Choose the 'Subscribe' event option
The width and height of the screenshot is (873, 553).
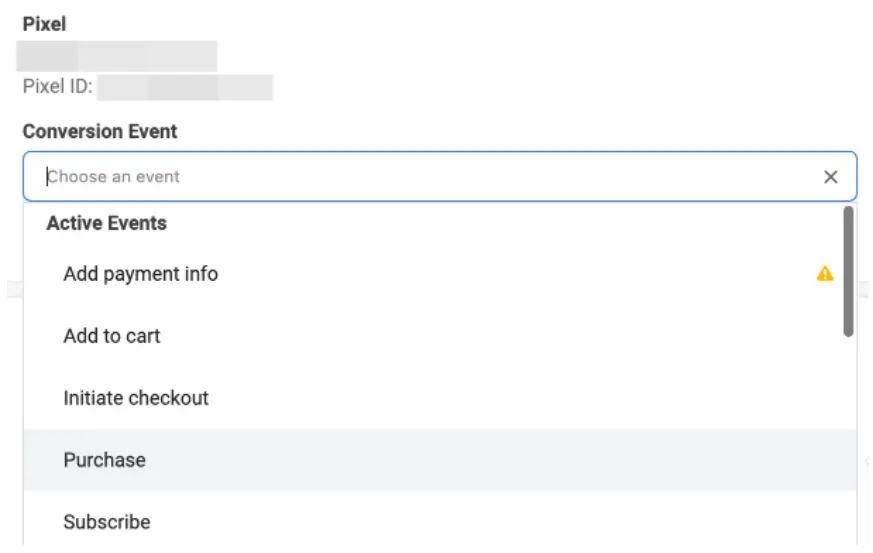pos(107,522)
